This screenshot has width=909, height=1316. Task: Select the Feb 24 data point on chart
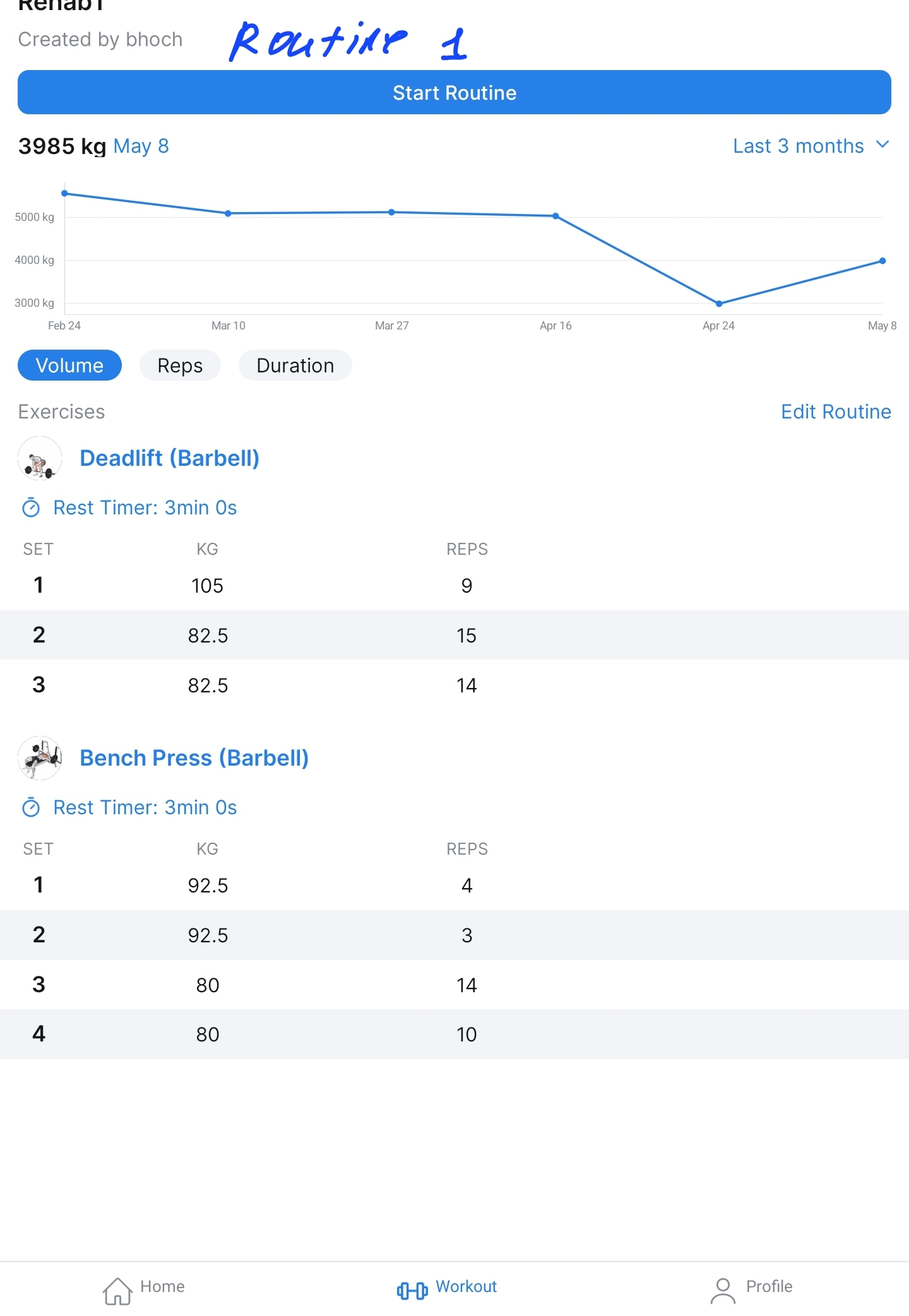pyautogui.click(x=64, y=193)
